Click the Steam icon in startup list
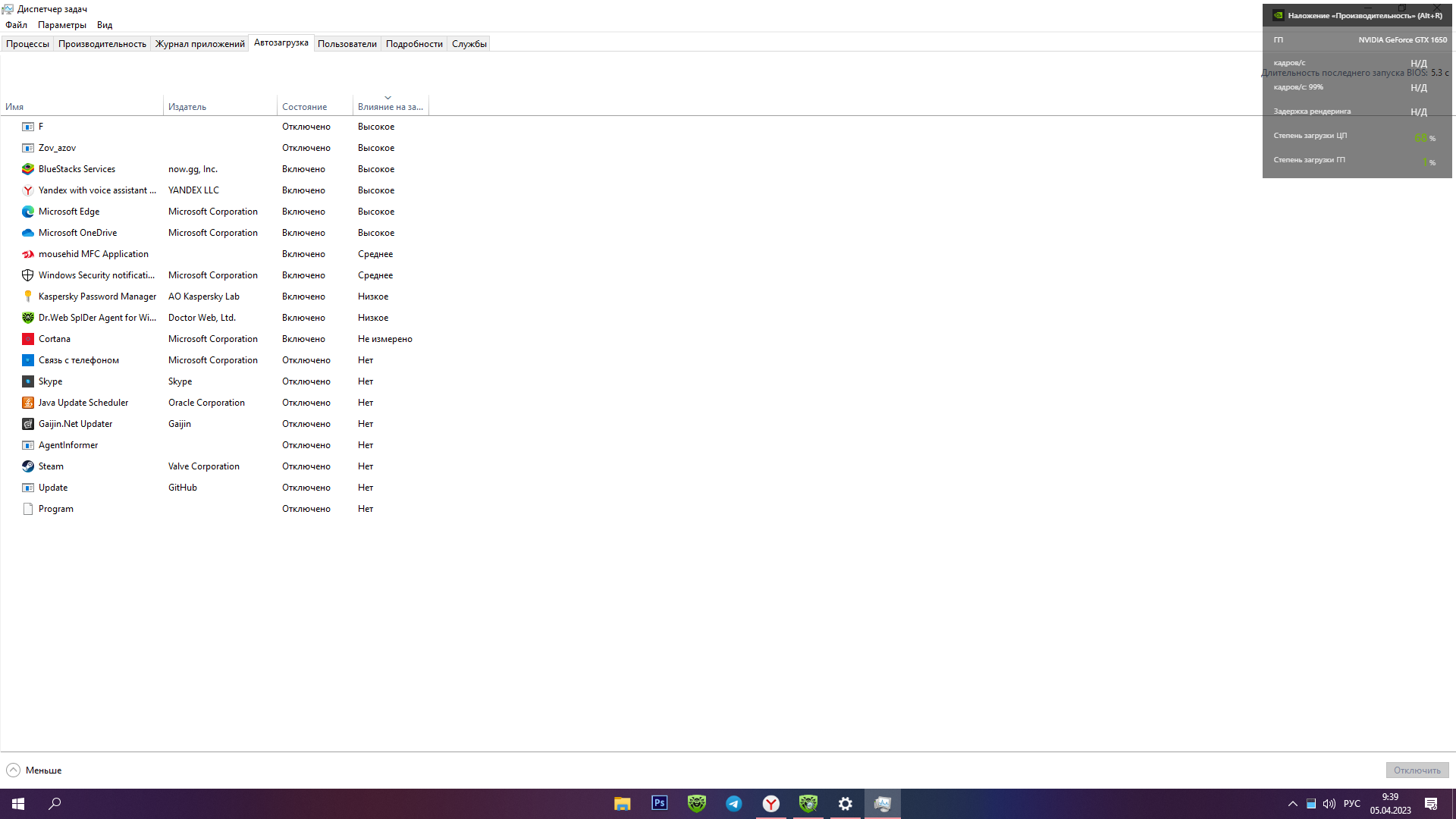Screen dimensions: 1456x819 28,466
